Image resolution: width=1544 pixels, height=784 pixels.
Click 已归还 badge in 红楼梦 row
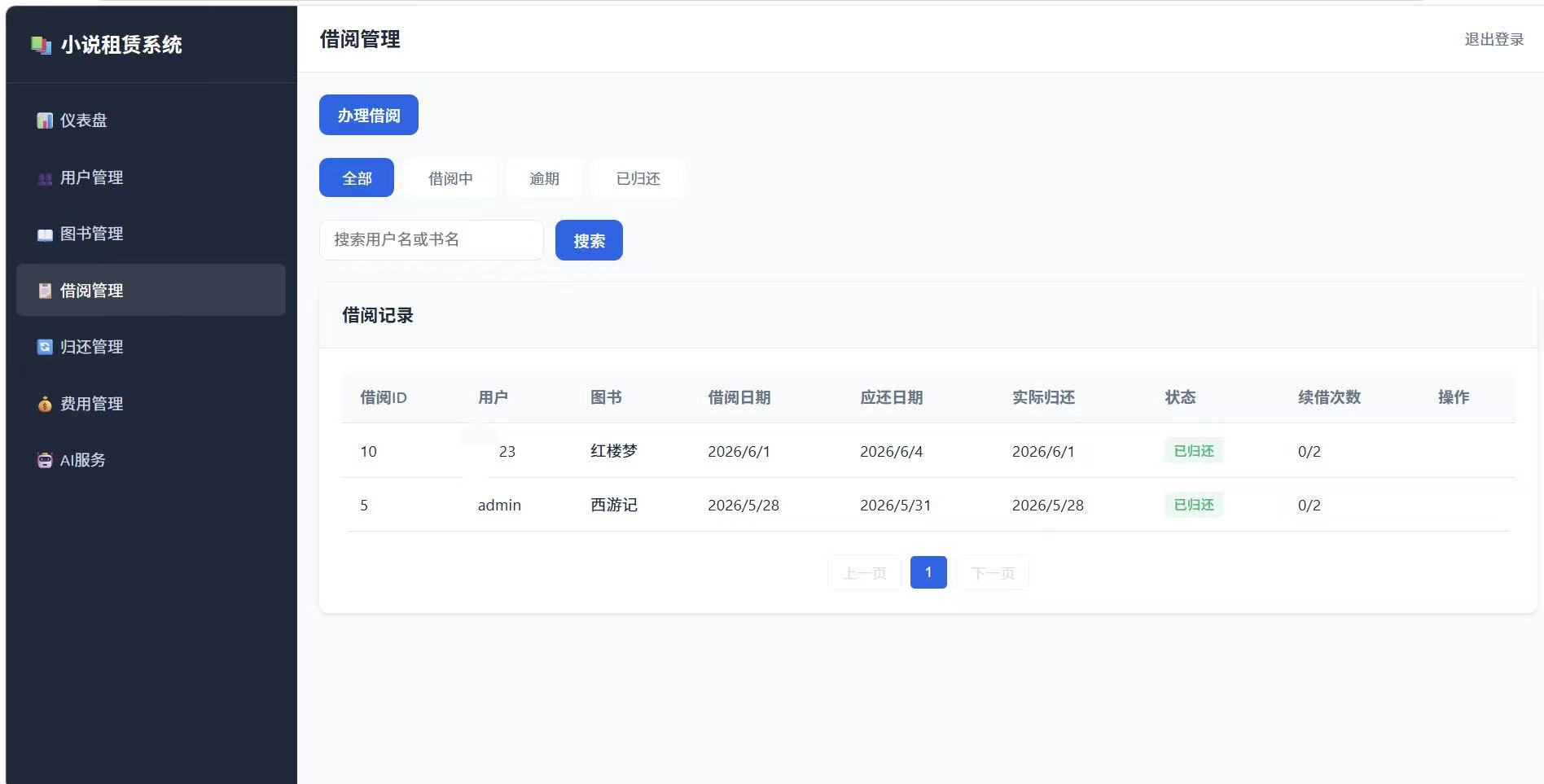pyautogui.click(x=1194, y=451)
